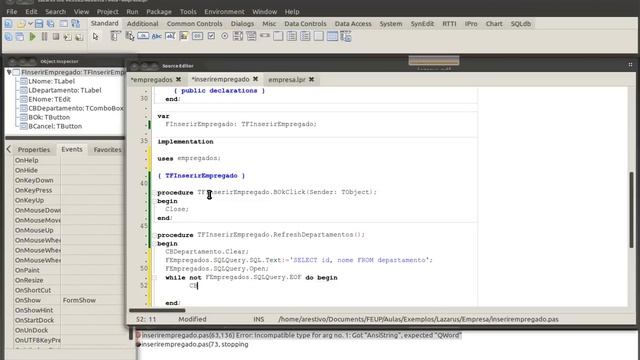The height and width of the screenshot is (360, 640).
Task: Pick TToggleBox component in palette
Action: (198, 36)
